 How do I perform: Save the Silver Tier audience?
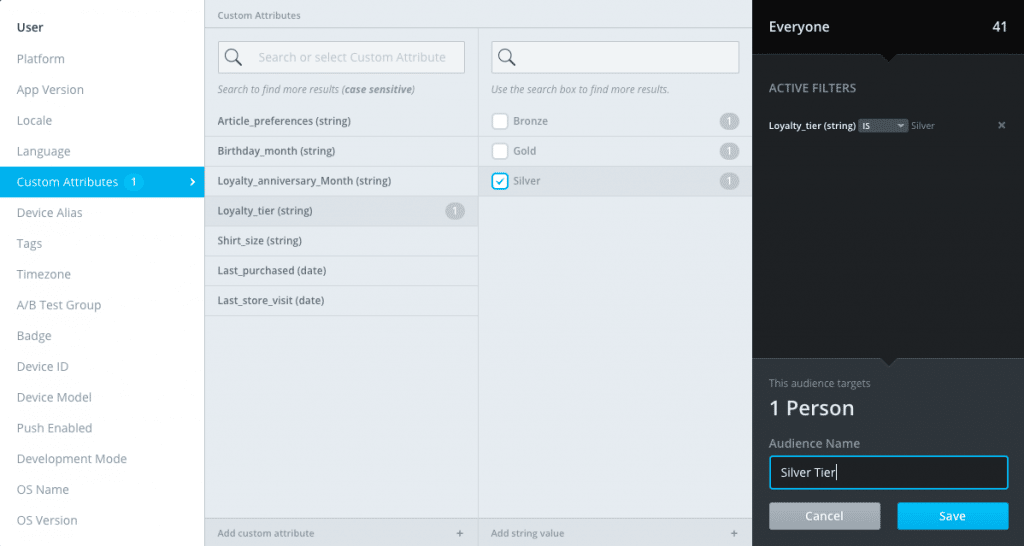click(x=952, y=516)
